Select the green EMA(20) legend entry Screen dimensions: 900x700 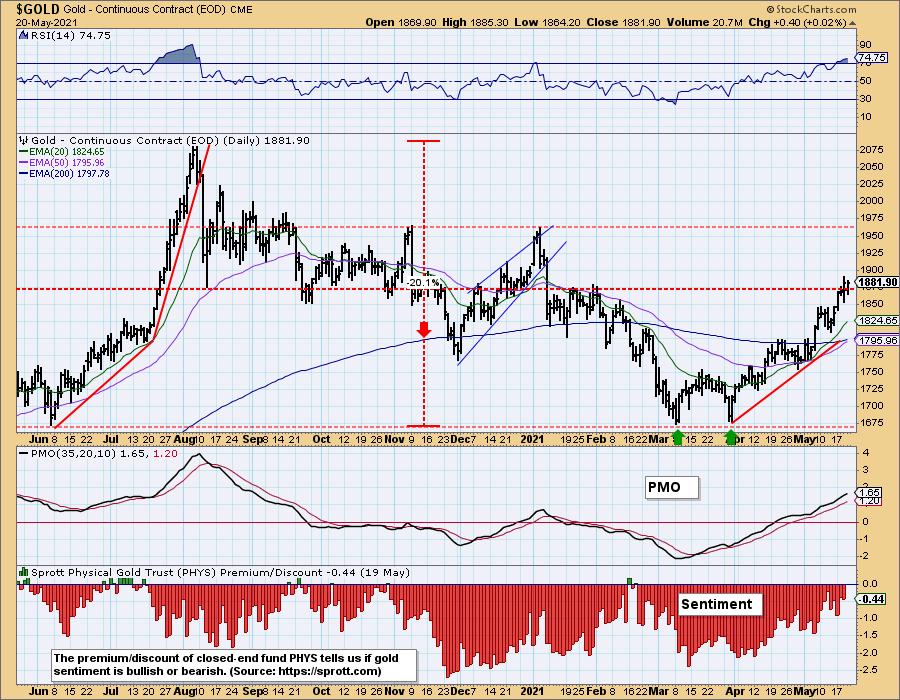62,151
